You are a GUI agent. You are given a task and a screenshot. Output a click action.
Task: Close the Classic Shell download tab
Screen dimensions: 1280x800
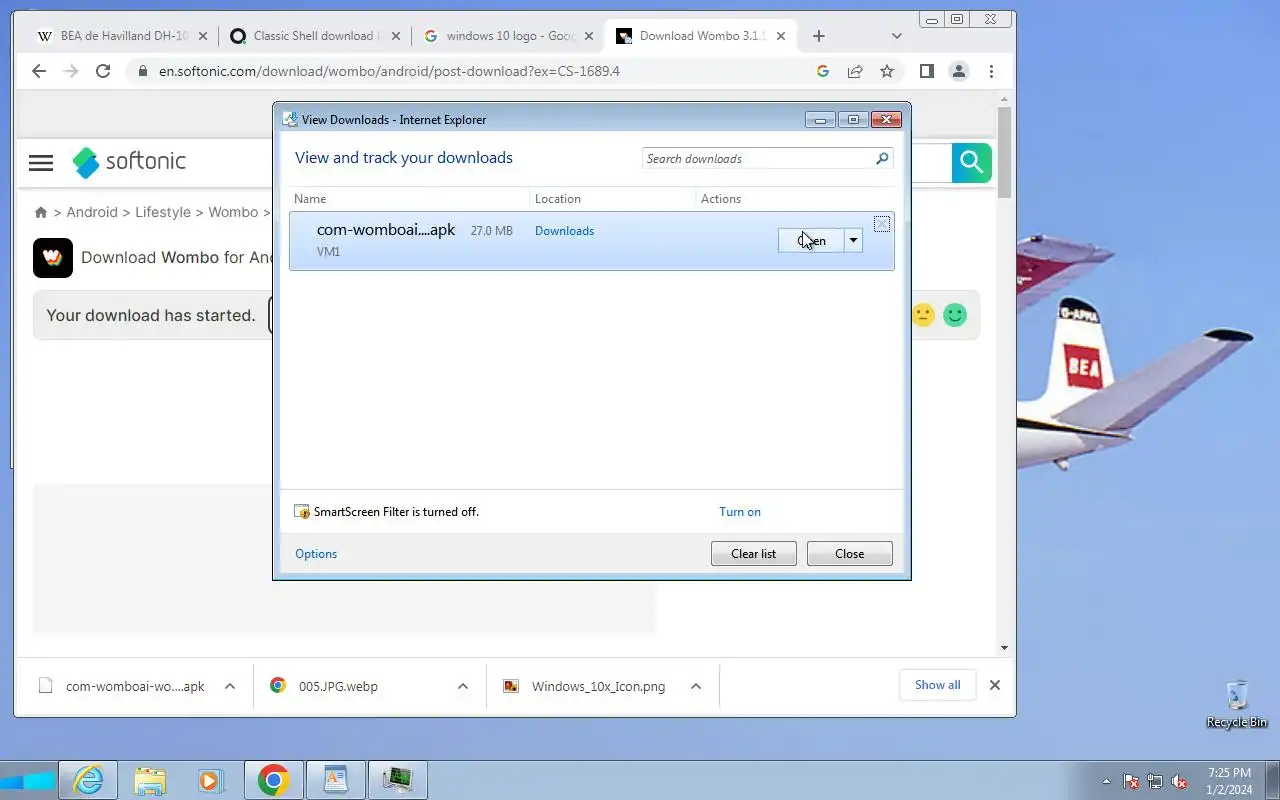395,36
